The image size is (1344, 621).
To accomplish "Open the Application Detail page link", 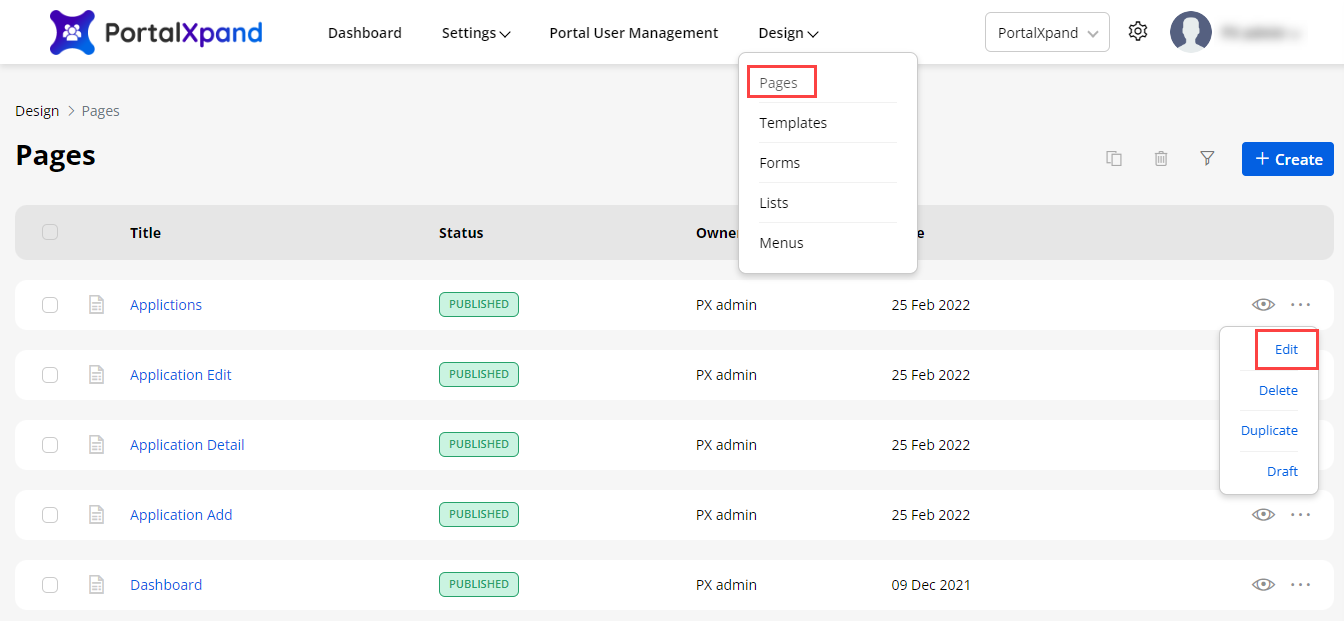I will [x=187, y=445].
